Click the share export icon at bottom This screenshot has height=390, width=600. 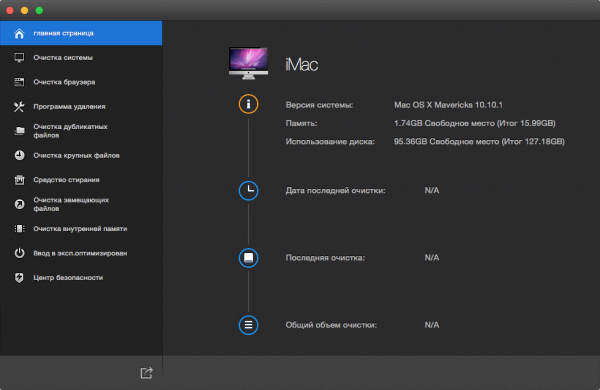(x=147, y=372)
